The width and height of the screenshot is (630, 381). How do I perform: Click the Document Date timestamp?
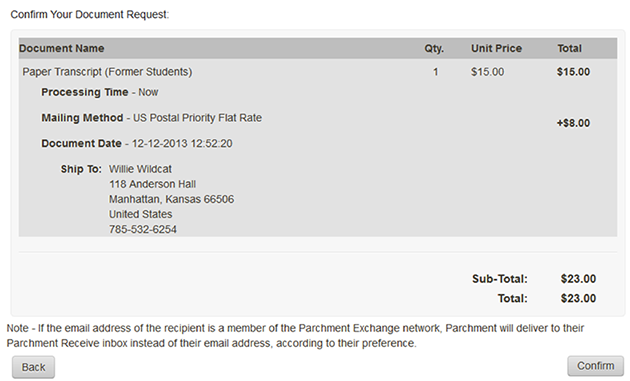coord(182,143)
